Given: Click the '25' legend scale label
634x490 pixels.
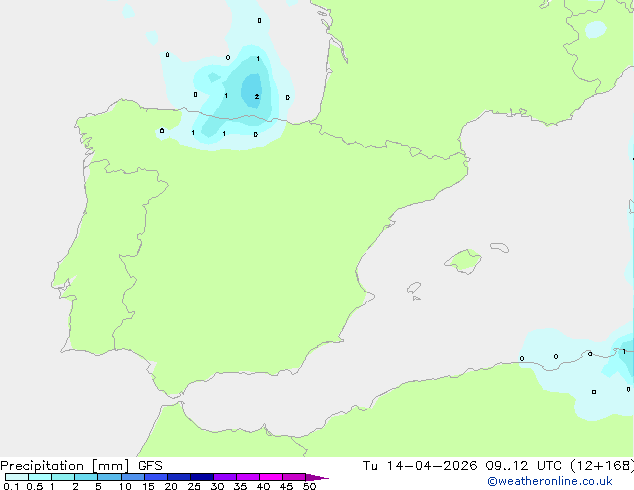Looking at the screenshot, I should [x=194, y=486].
